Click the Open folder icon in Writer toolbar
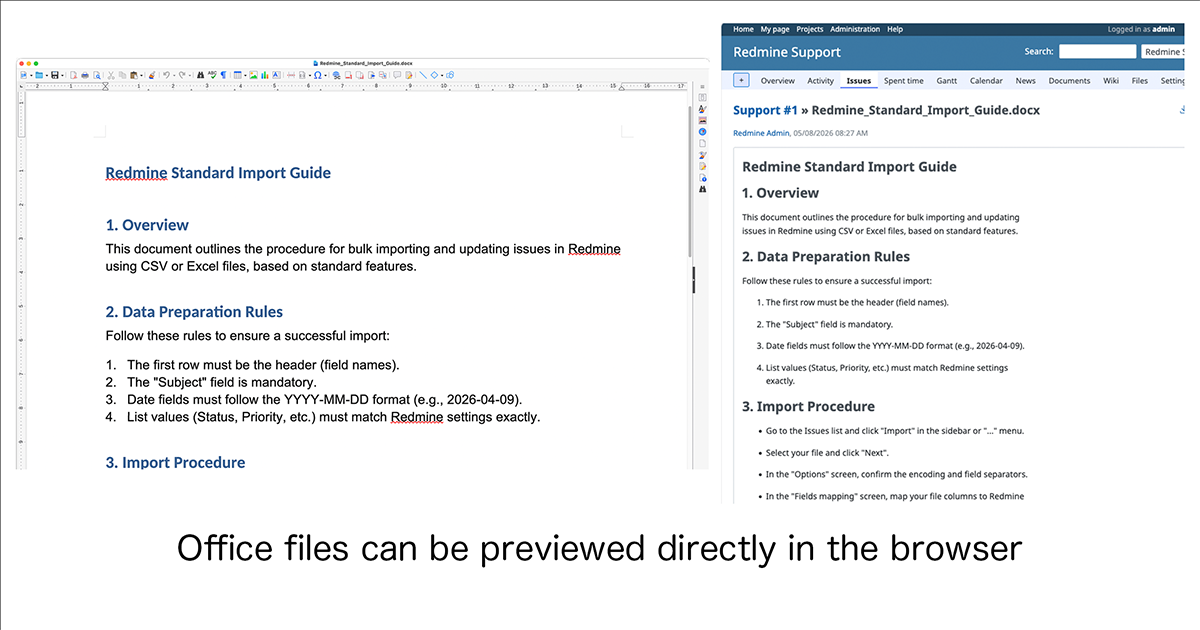 (x=39, y=74)
